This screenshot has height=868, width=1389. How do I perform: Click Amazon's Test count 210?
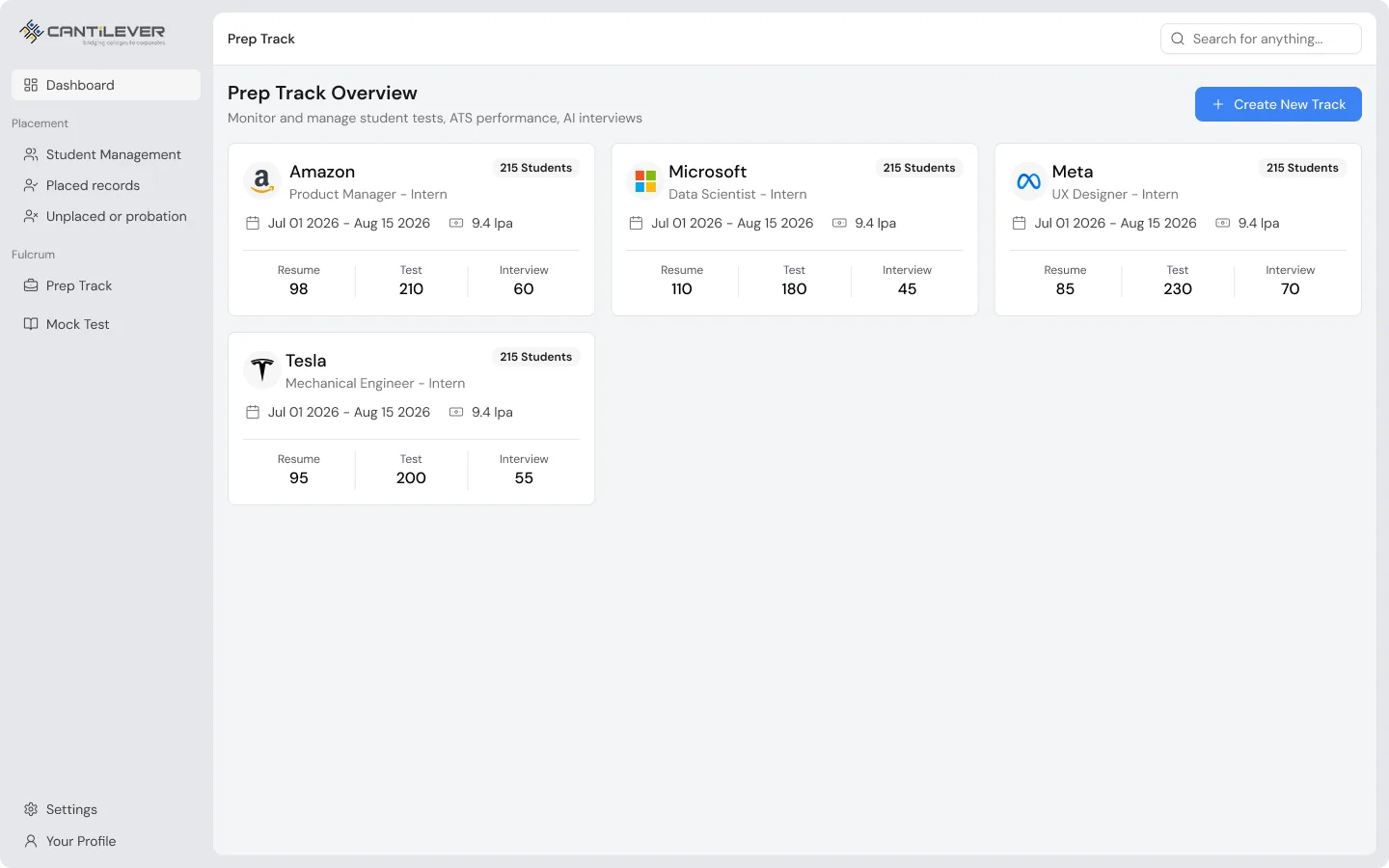pos(411,289)
